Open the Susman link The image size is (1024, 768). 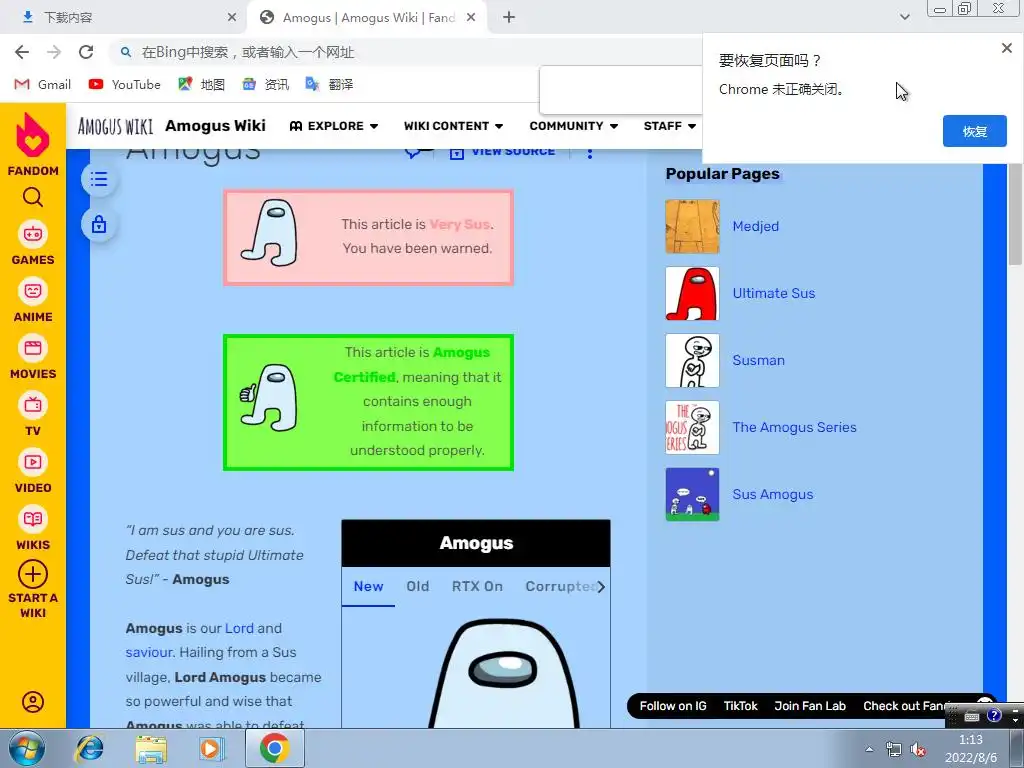(758, 360)
